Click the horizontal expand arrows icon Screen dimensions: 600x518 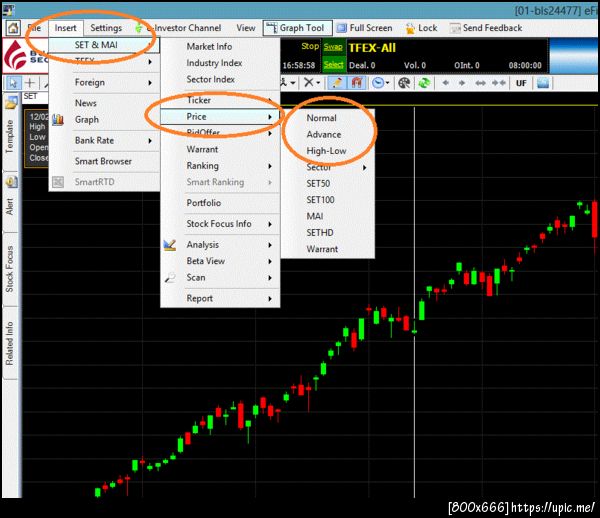(480, 83)
